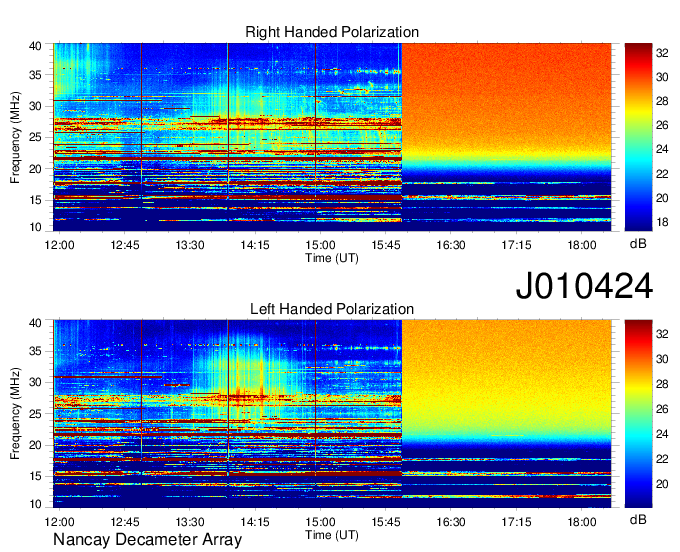Click "12:45" time tick of Right Handed plot

pos(125,245)
